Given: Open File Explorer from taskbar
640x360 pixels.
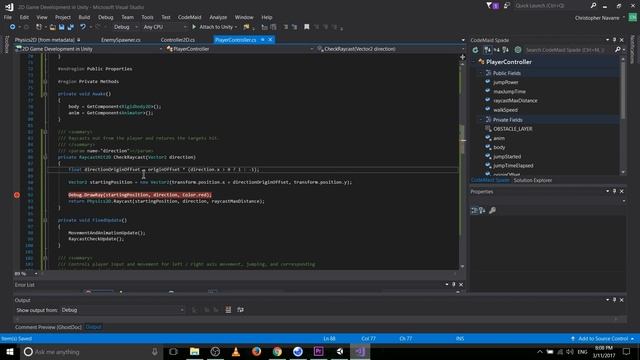Looking at the screenshot, I should (x=194, y=351).
